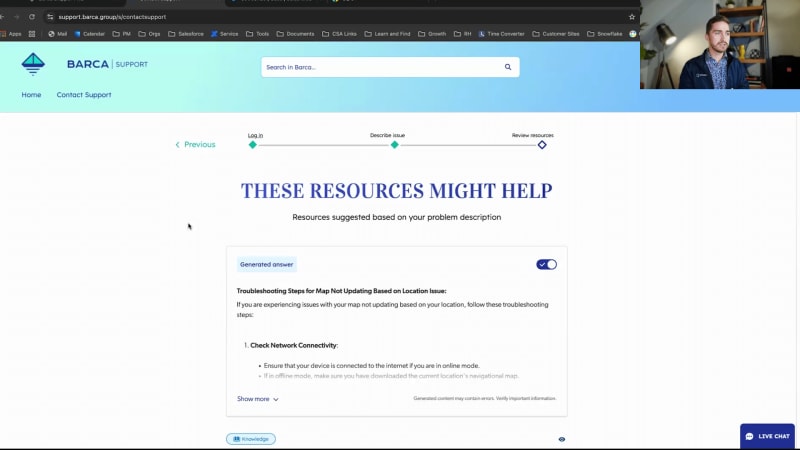Open the Time Converter bookmark
This screenshot has height=450, width=800.
(501, 34)
